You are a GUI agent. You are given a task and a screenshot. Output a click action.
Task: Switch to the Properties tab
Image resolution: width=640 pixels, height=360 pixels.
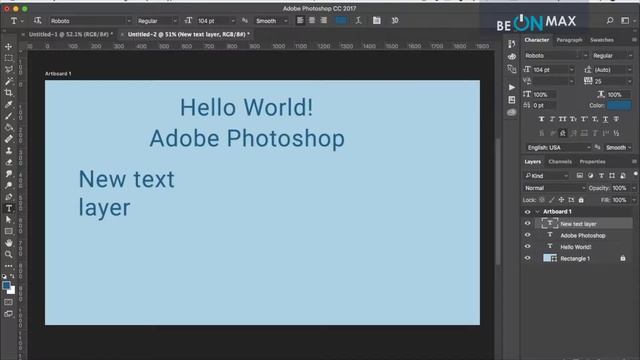pos(592,162)
